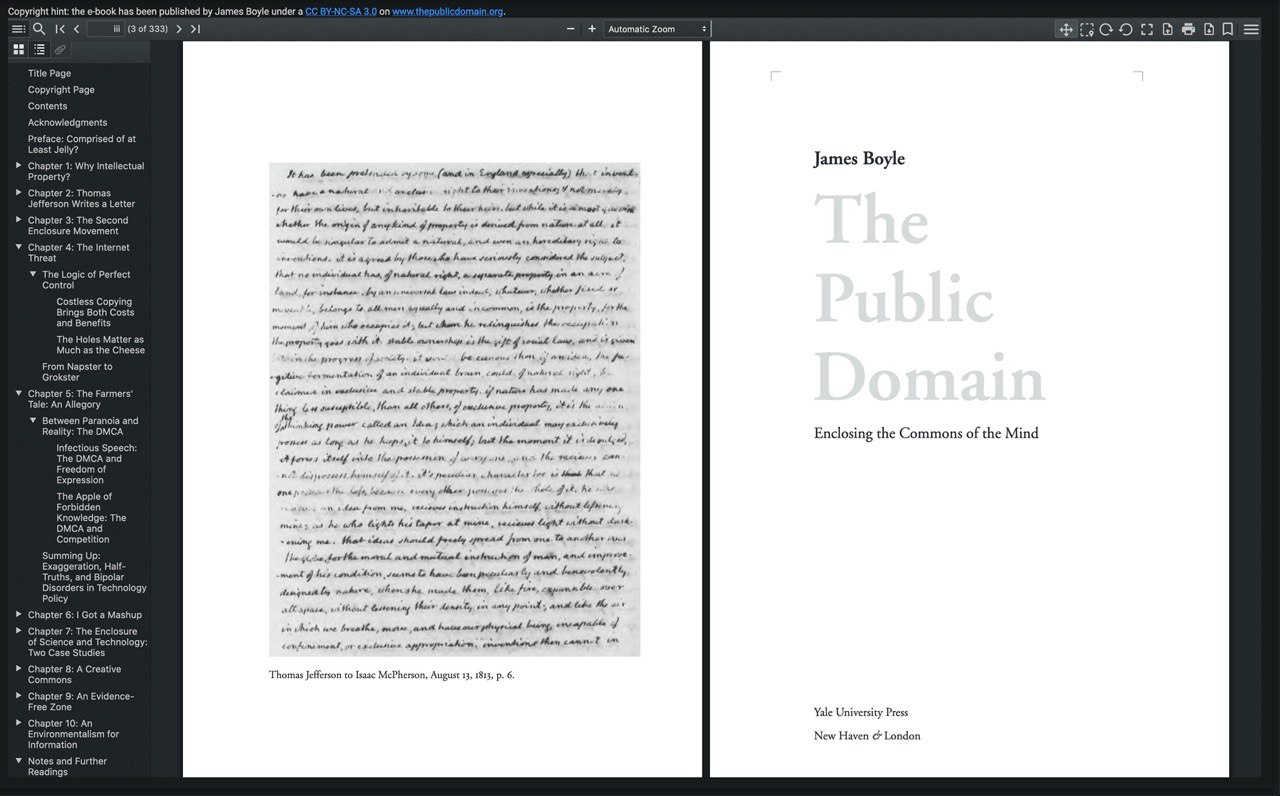Expand Chapter 7: The Enclosure of Science
The height and width of the screenshot is (796, 1280).
click(19, 631)
